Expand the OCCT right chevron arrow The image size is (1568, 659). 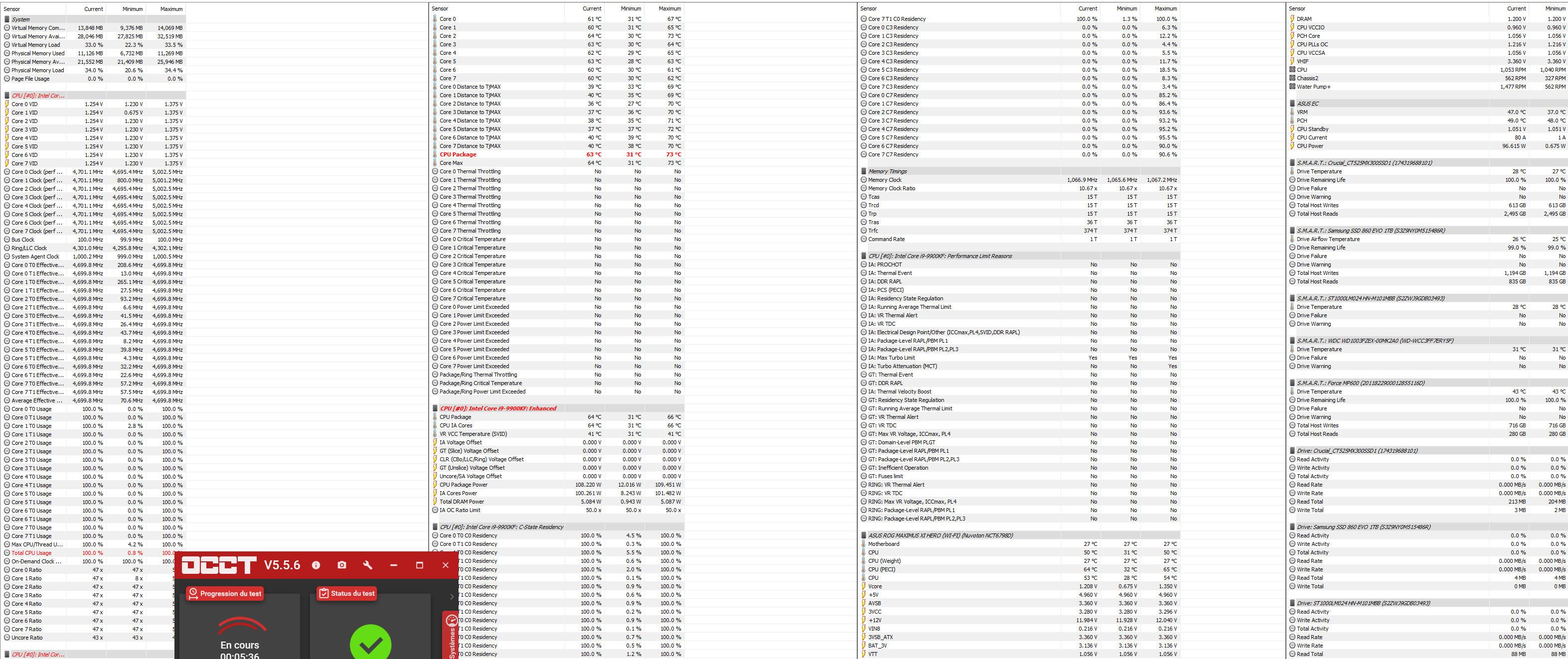pos(452,596)
